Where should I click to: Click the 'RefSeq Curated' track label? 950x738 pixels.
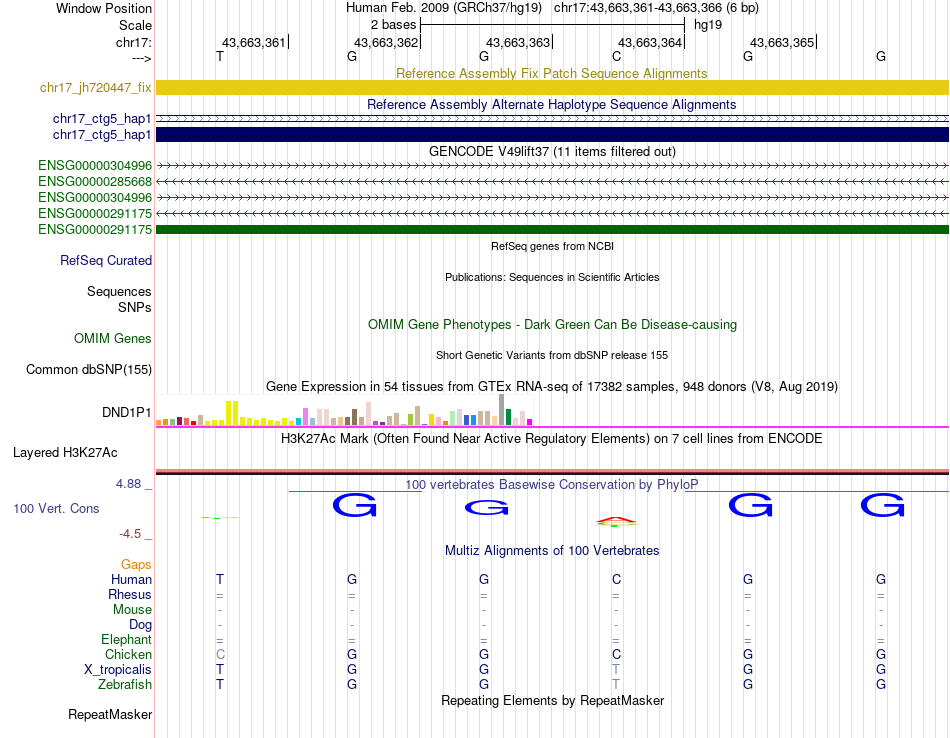point(106,260)
